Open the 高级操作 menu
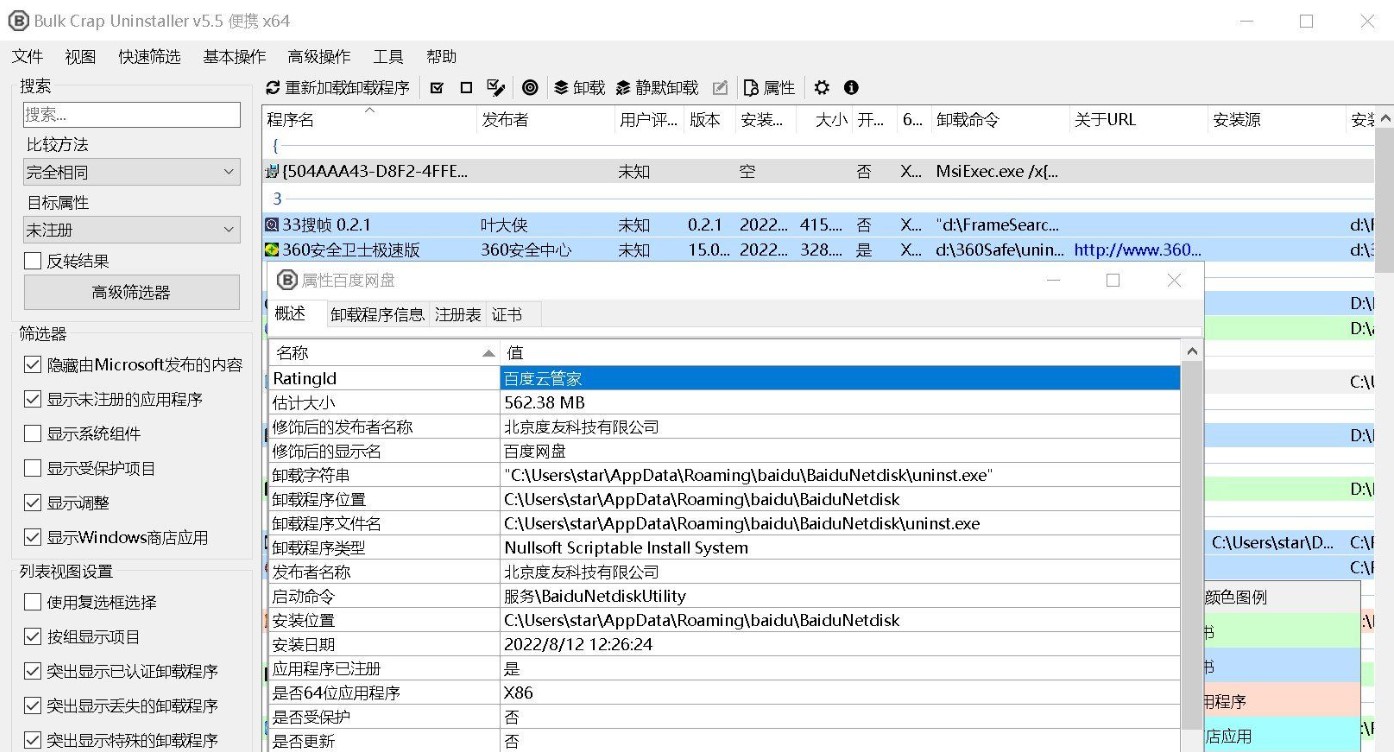 319,57
